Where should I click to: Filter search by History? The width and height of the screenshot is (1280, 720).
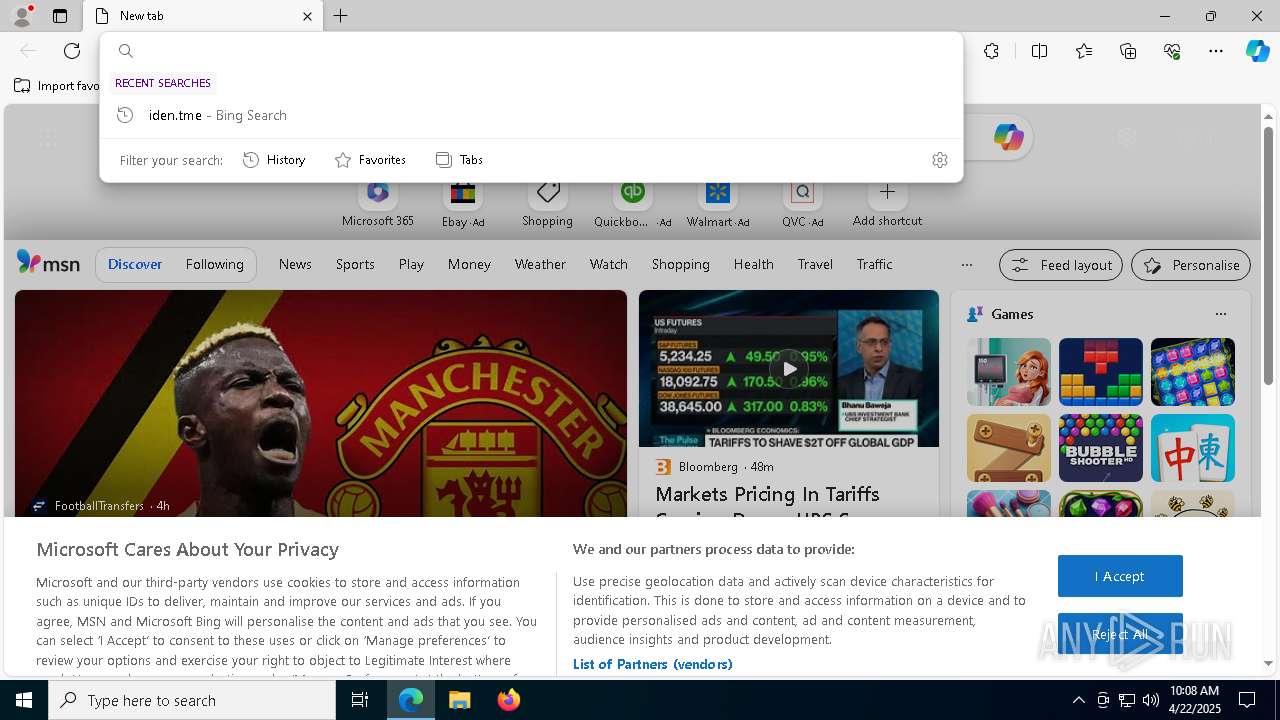click(274, 160)
